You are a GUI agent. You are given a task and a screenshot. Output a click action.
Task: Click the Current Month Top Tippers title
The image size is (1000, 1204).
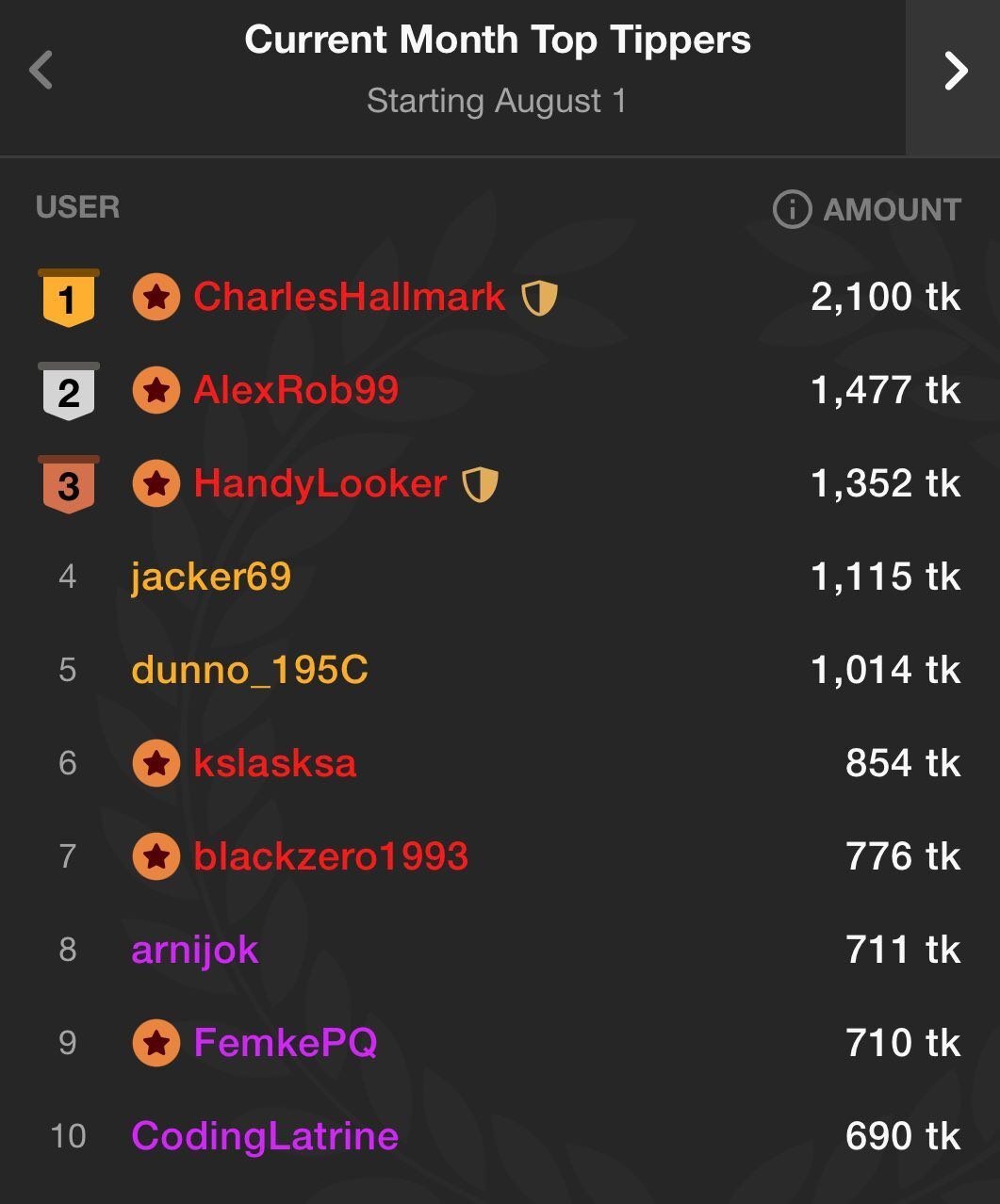[x=498, y=41]
